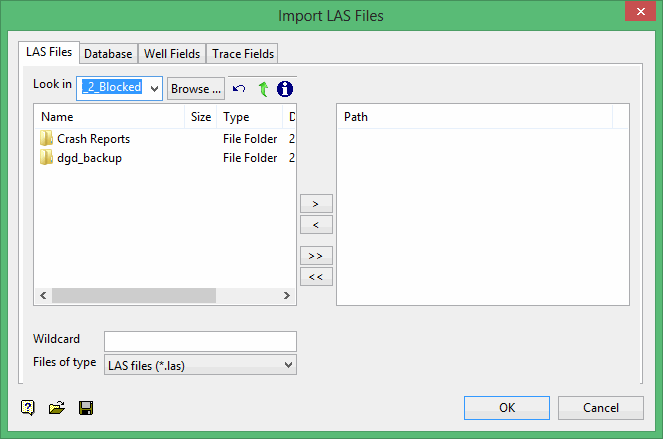Open the Well Fields tab

172,54
